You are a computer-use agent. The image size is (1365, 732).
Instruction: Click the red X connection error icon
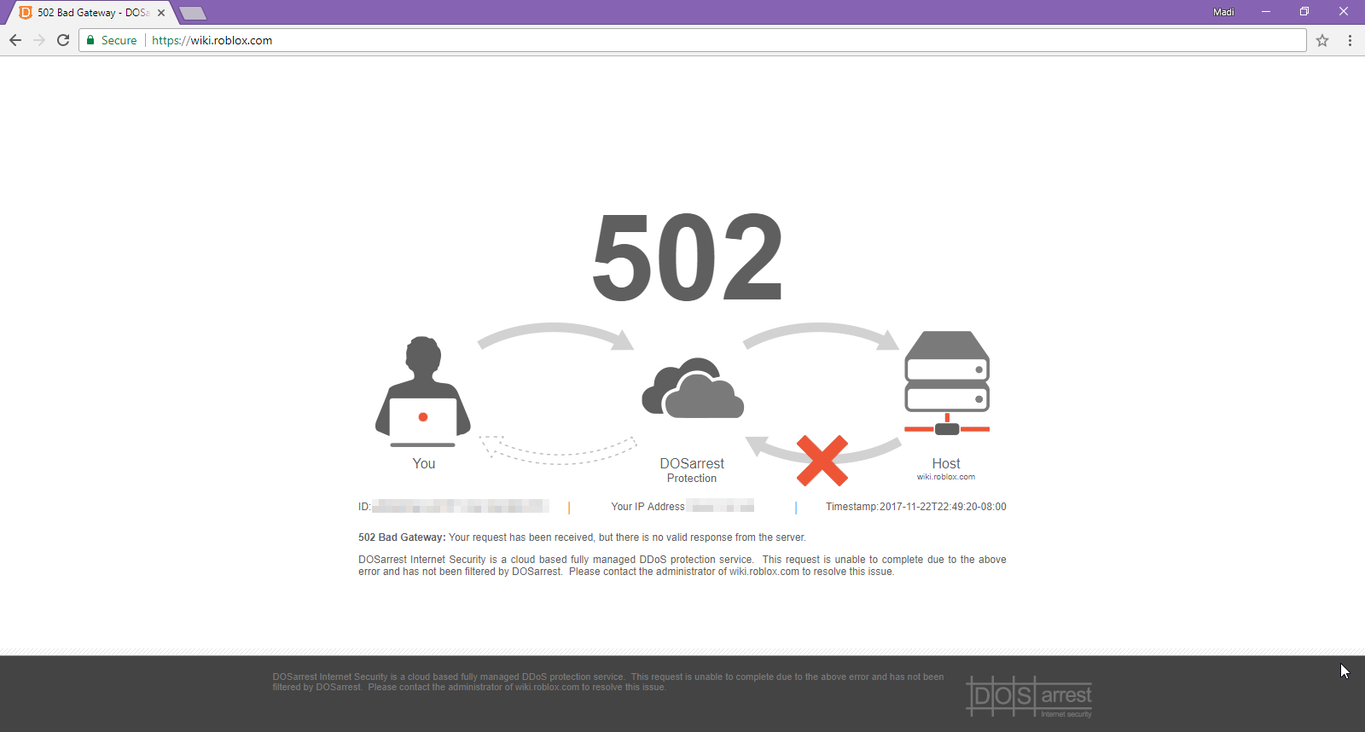point(822,458)
